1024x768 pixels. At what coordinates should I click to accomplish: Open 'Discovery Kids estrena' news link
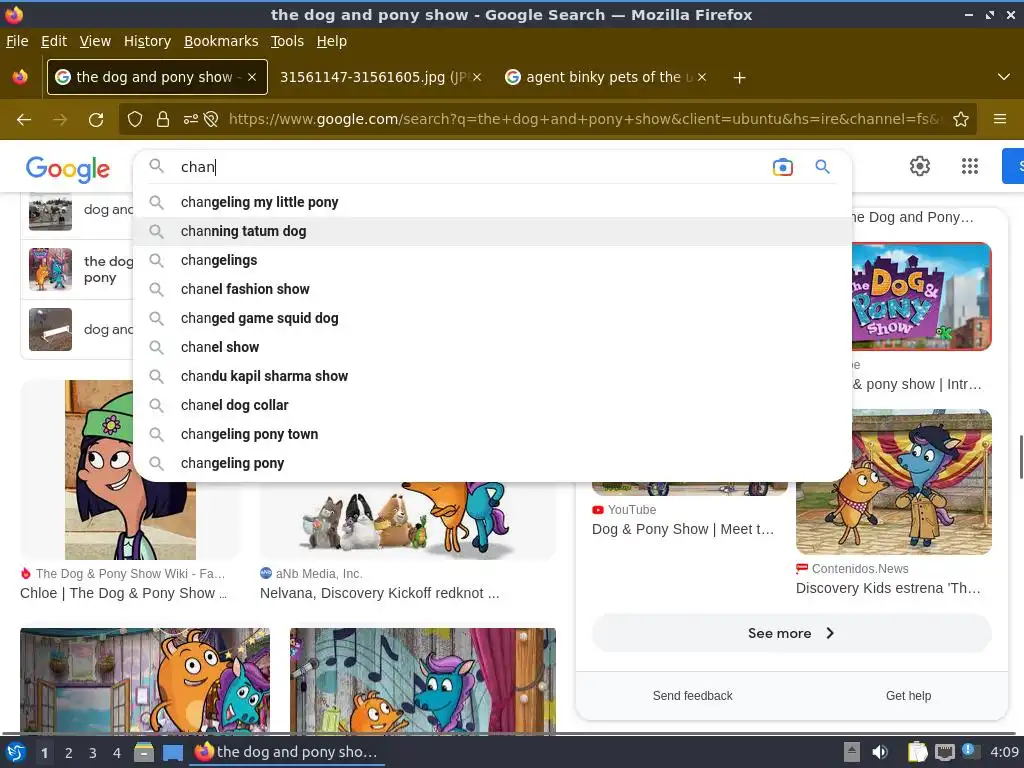click(888, 588)
